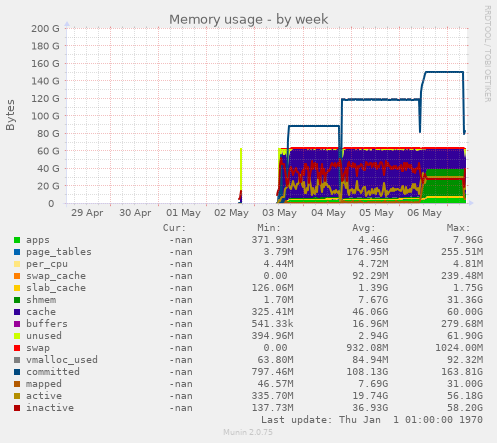This screenshot has height=443, width=497.
Task: Click the shmem dark green swatch
Action: point(17,300)
